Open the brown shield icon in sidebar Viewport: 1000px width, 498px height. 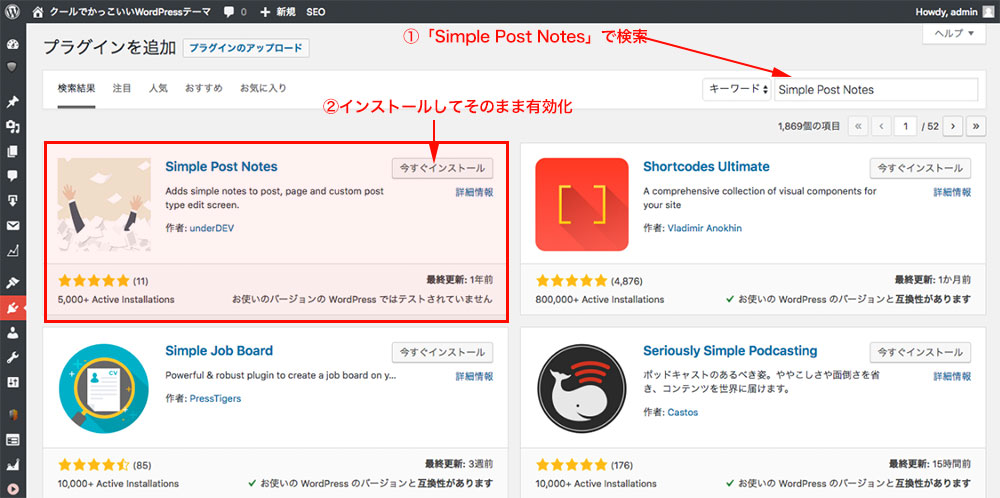[12, 414]
